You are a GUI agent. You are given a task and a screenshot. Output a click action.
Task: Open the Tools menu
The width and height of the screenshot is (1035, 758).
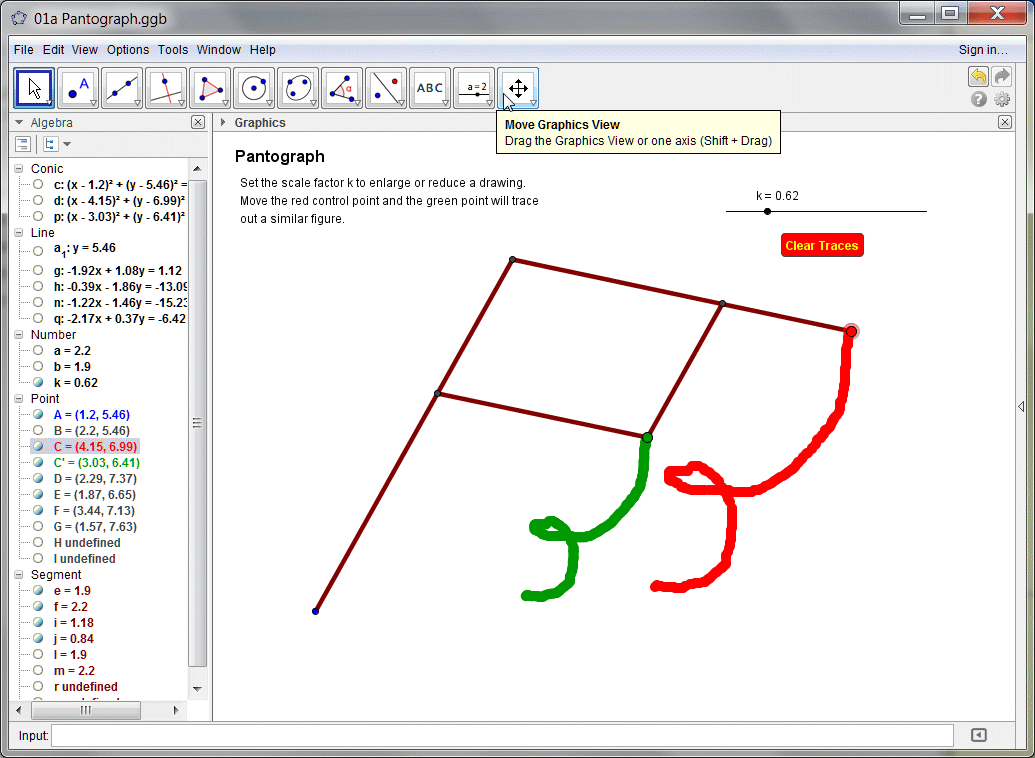click(173, 50)
